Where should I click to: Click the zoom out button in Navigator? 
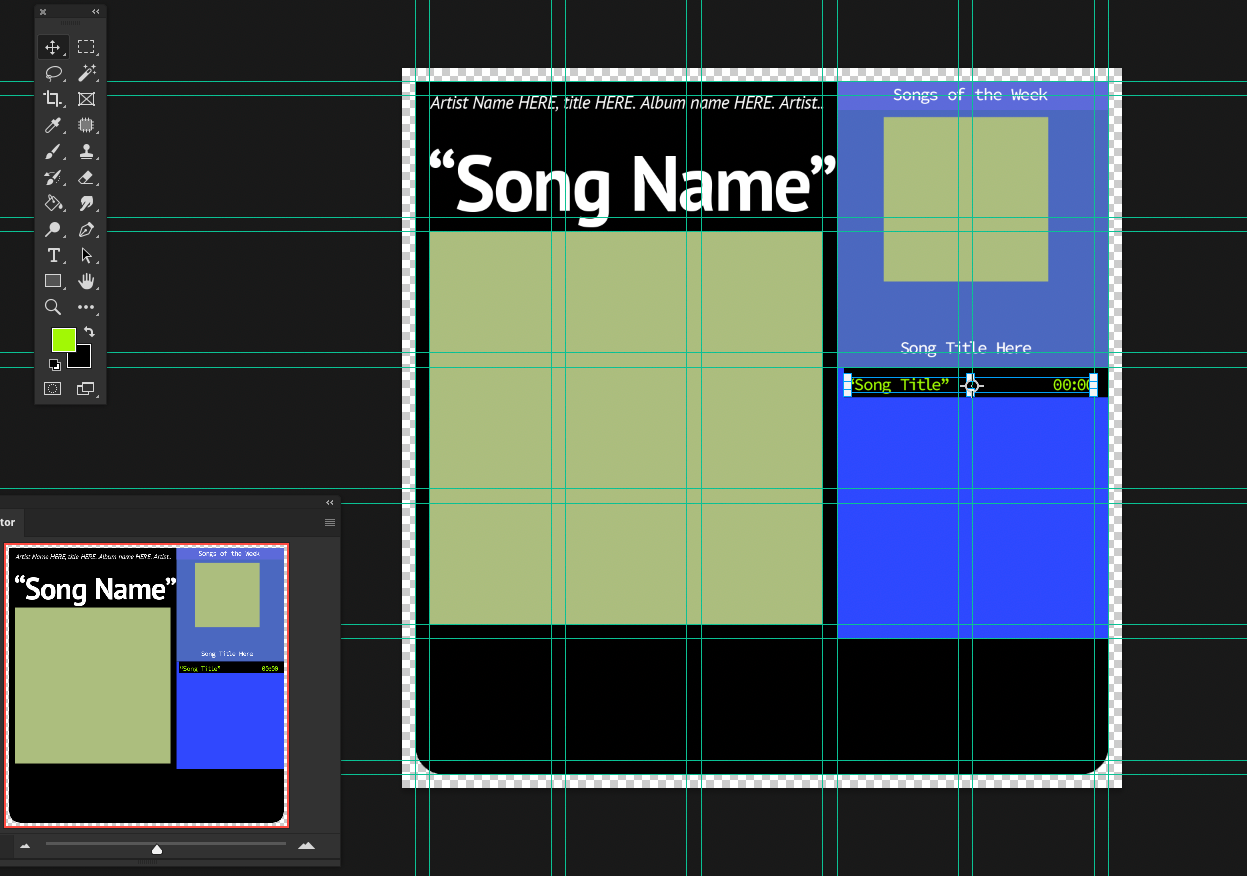tap(24, 845)
